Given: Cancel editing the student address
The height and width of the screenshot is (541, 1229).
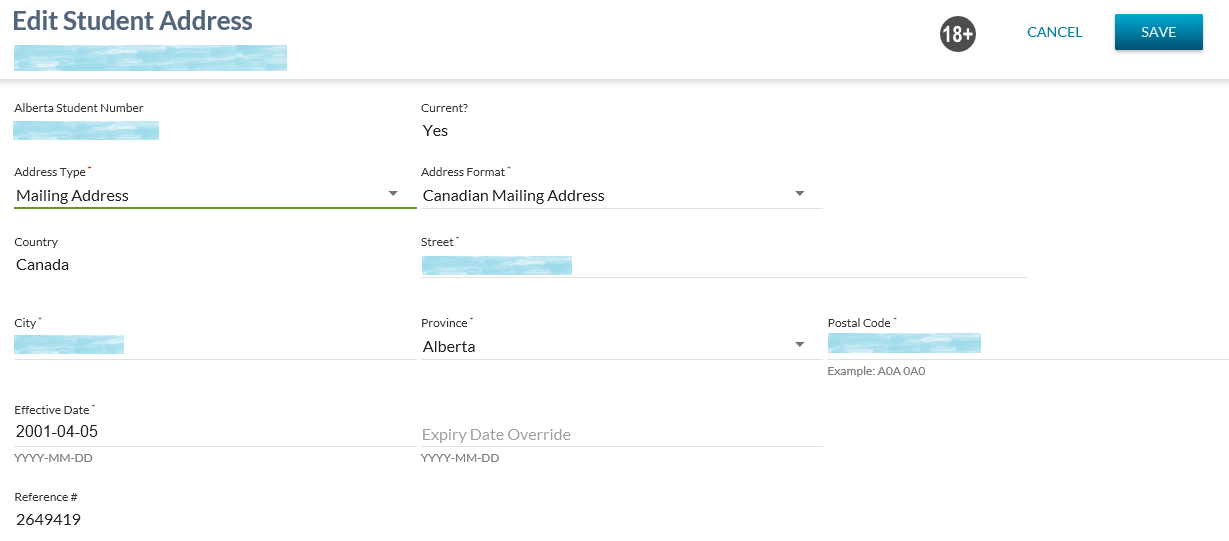Looking at the screenshot, I should (x=1054, y=32).
